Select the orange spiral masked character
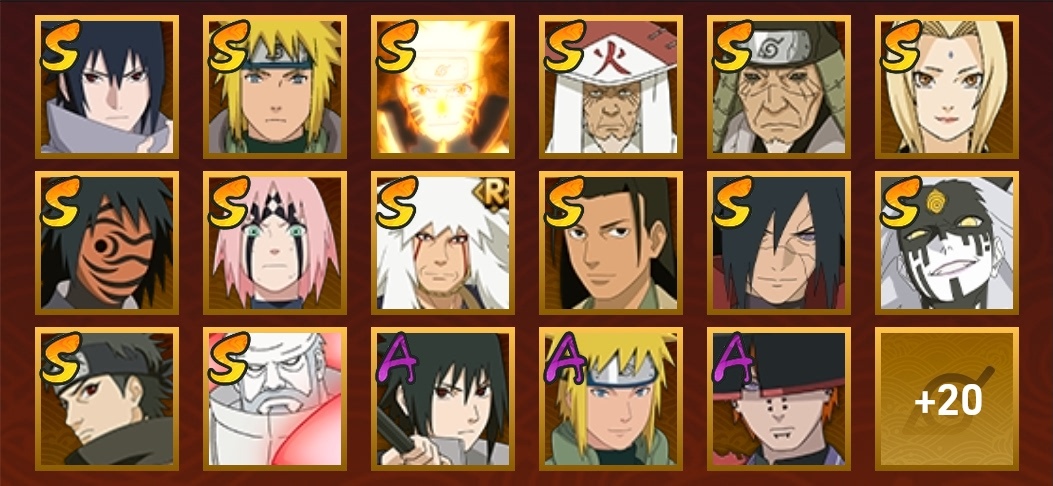Viewport: 1053px width, 486px height. tap(107, 242)
